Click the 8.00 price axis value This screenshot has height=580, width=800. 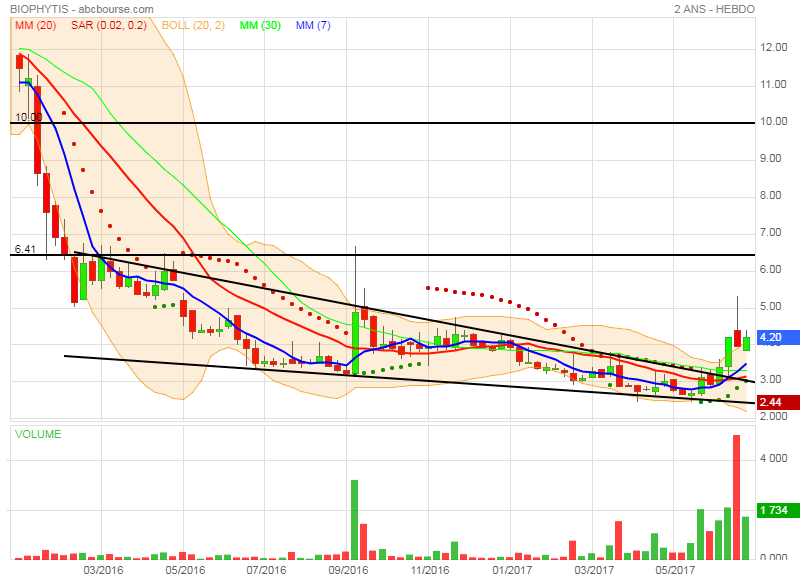click(x=770, y=195)
